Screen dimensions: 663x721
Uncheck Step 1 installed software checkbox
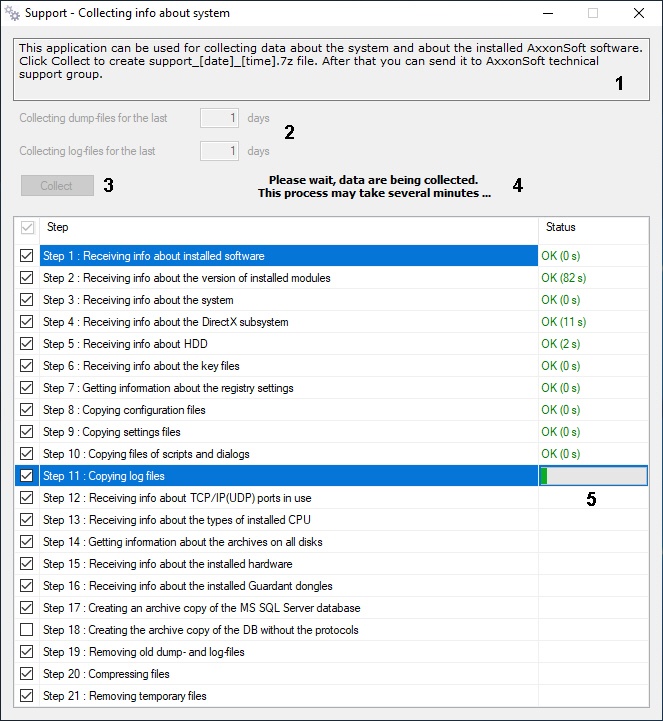coord(27,256)
